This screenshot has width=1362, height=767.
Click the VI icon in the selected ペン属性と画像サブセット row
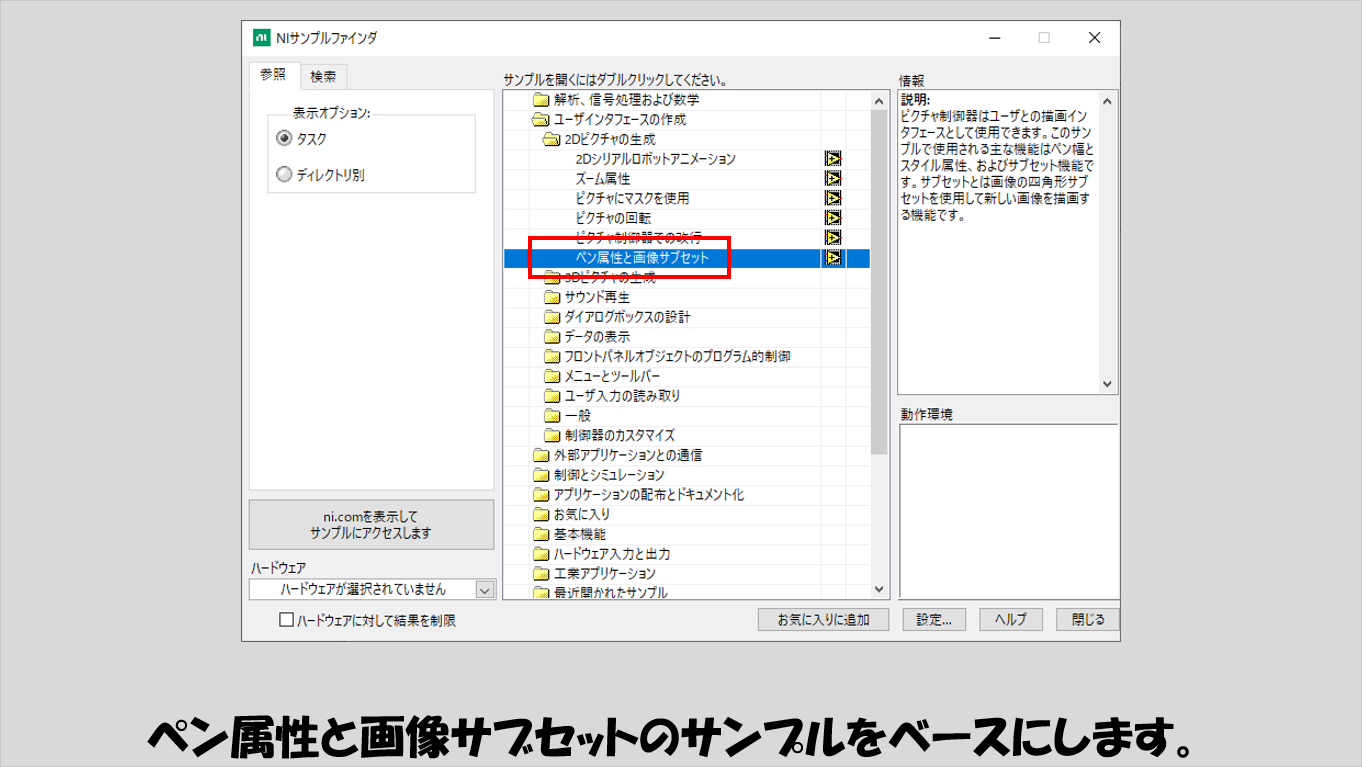tap(832, 258)
